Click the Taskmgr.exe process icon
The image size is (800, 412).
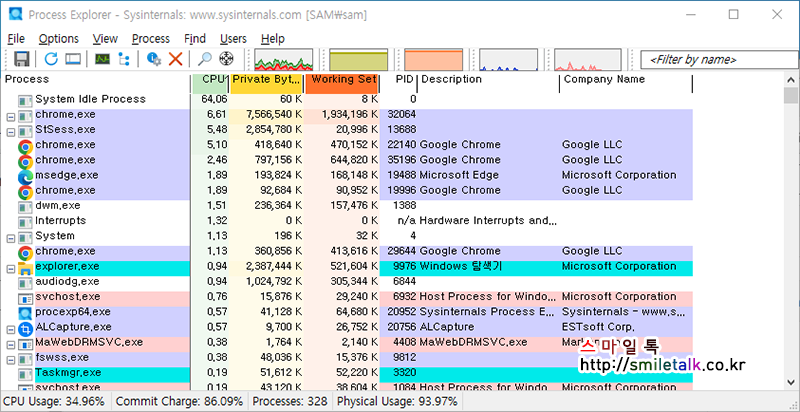point(26,375)
